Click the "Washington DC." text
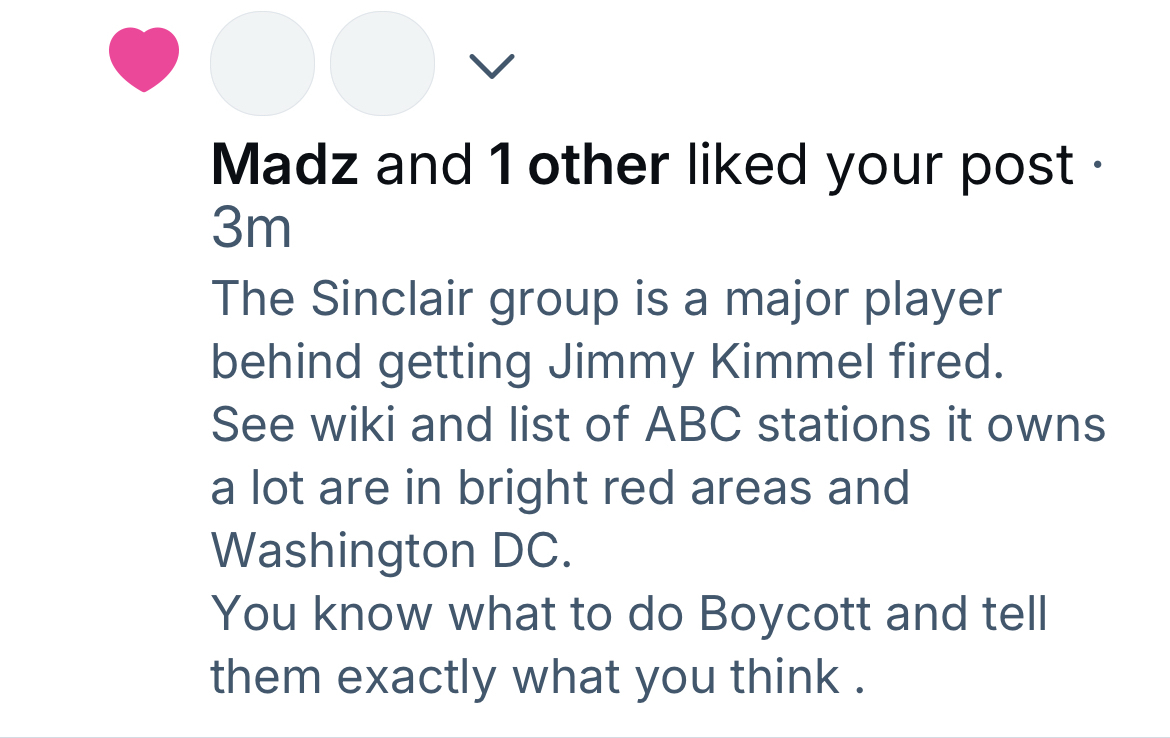Image resolution: width=1170 pixels, height=738 pixels. pos(391,551)
